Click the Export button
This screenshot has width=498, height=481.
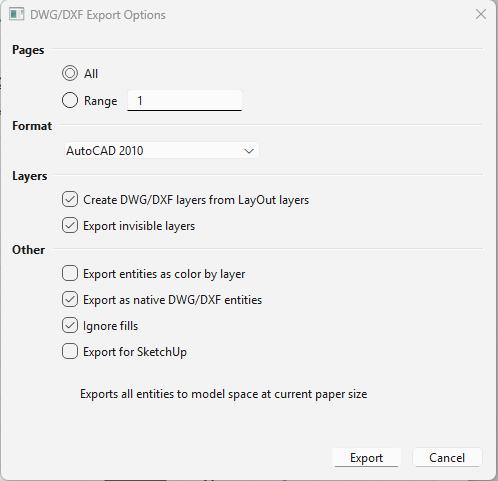(366, 458)
